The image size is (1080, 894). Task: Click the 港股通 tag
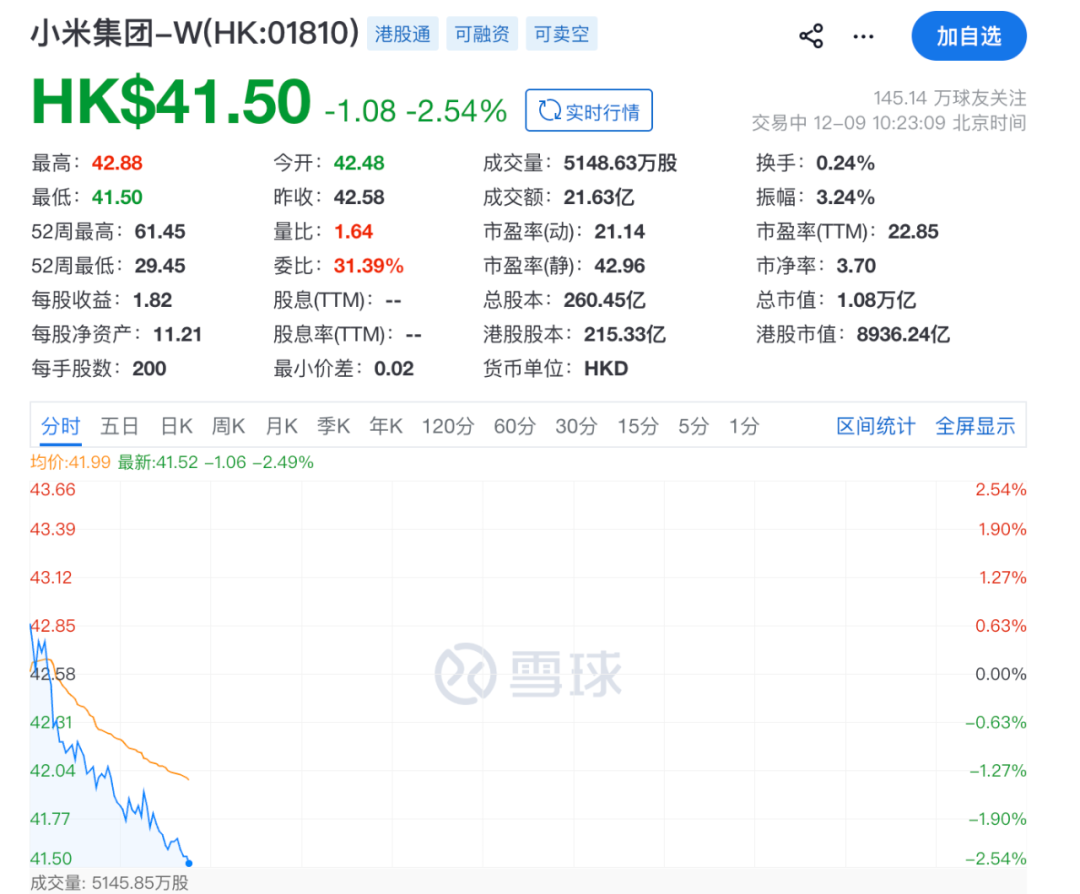point(402,34)
